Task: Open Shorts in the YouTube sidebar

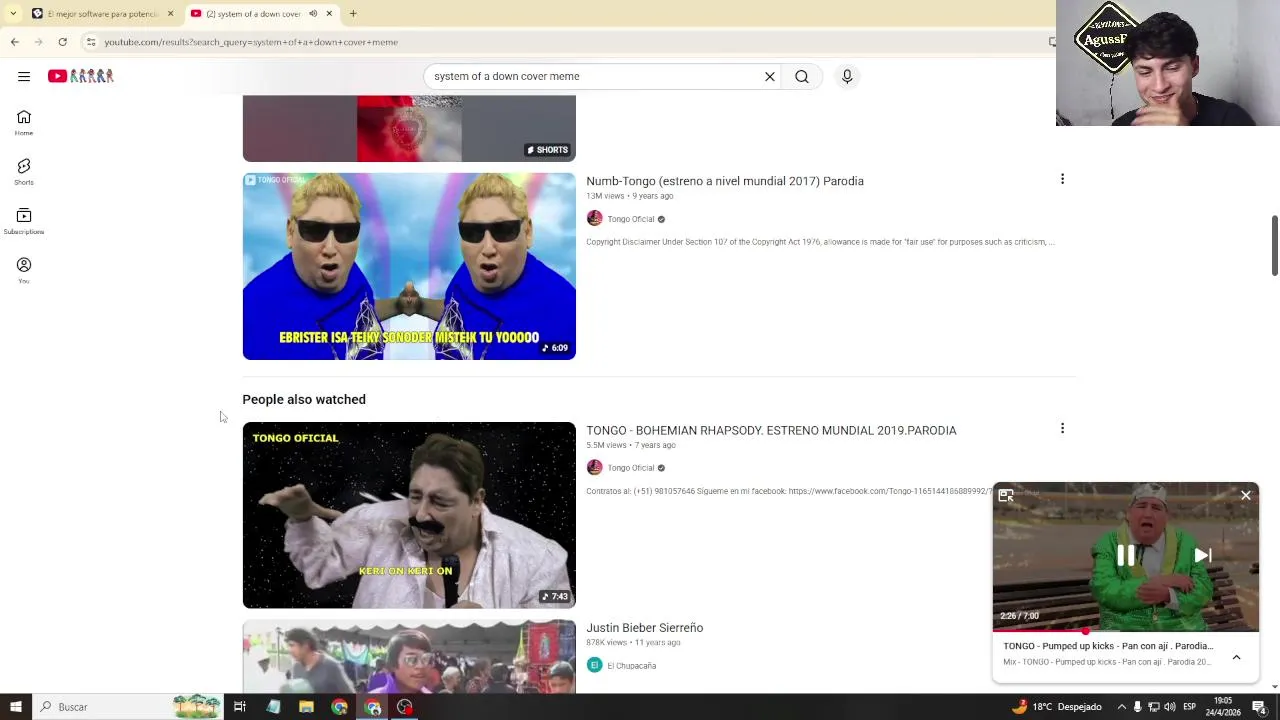Action: point(24,172)
